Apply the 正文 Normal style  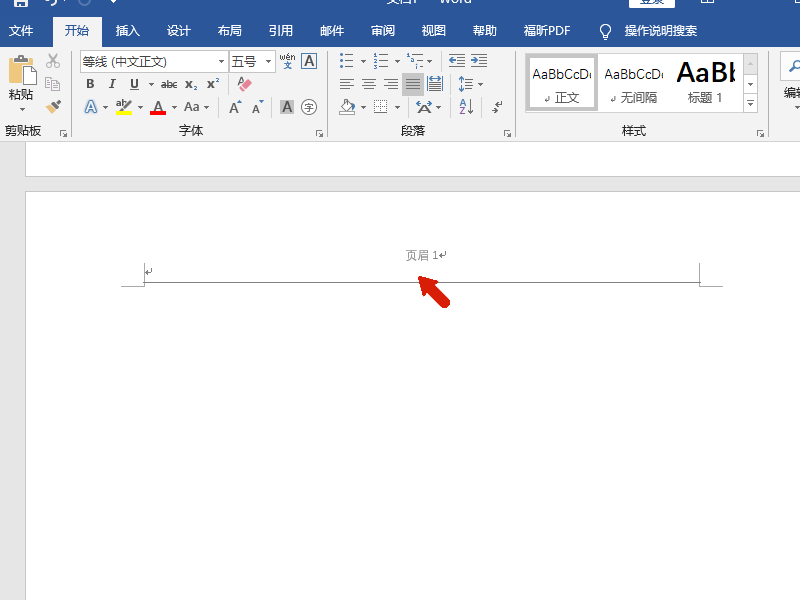[561, 83]
